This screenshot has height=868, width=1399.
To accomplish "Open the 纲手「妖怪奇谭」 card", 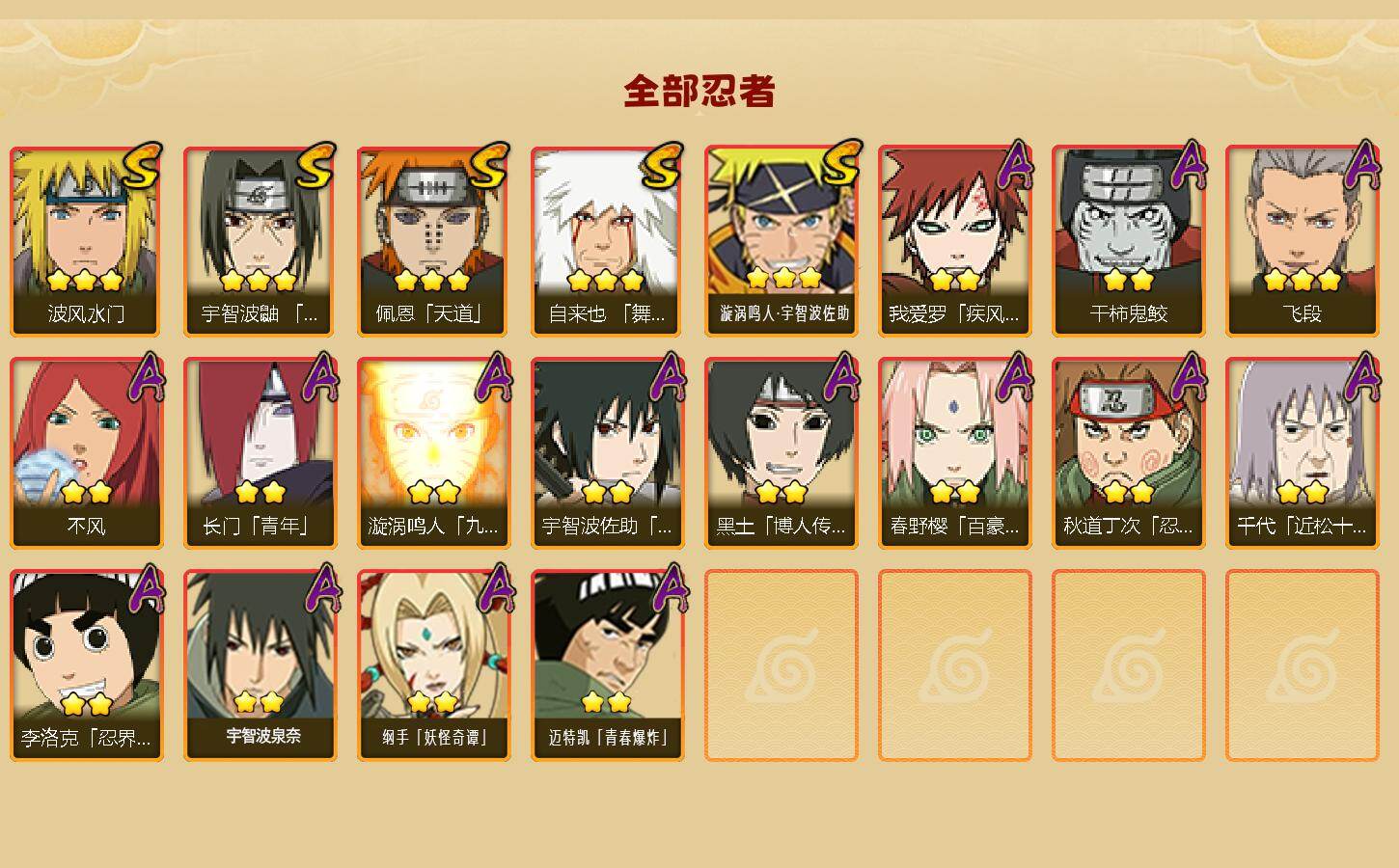I will click(x=434, y=665).
